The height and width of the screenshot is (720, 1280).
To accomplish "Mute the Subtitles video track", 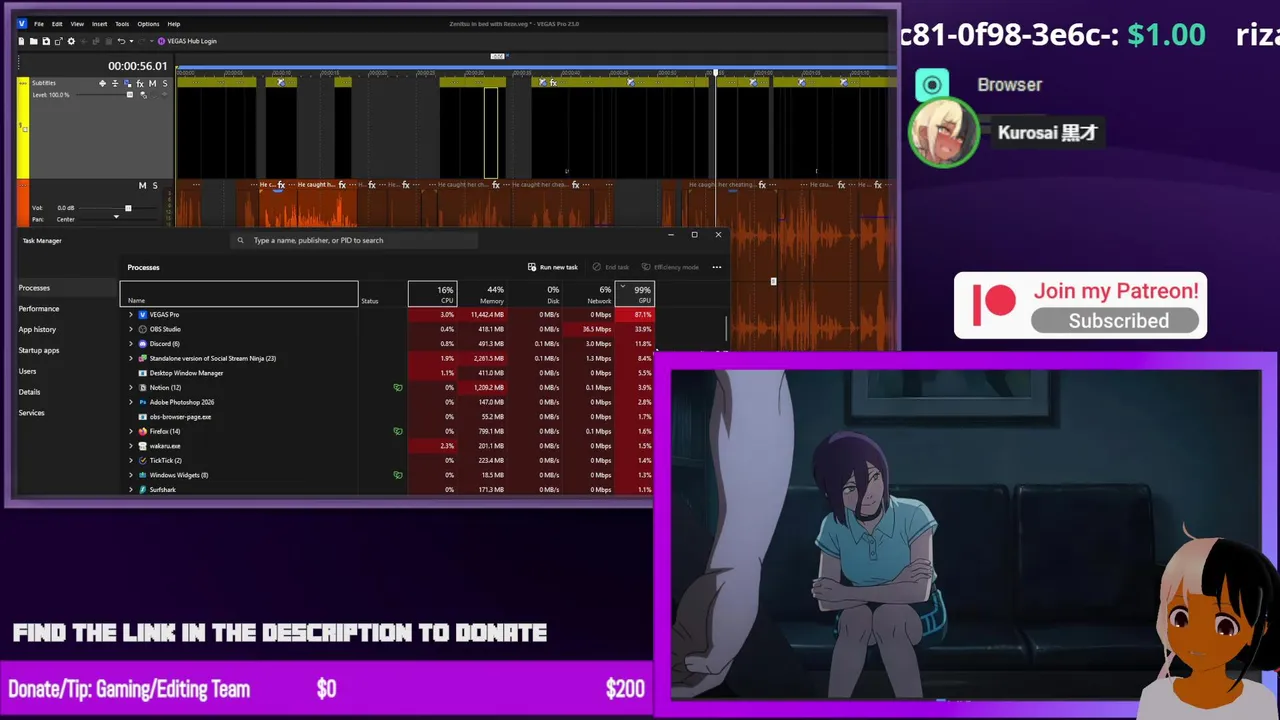I will (152, 83).
